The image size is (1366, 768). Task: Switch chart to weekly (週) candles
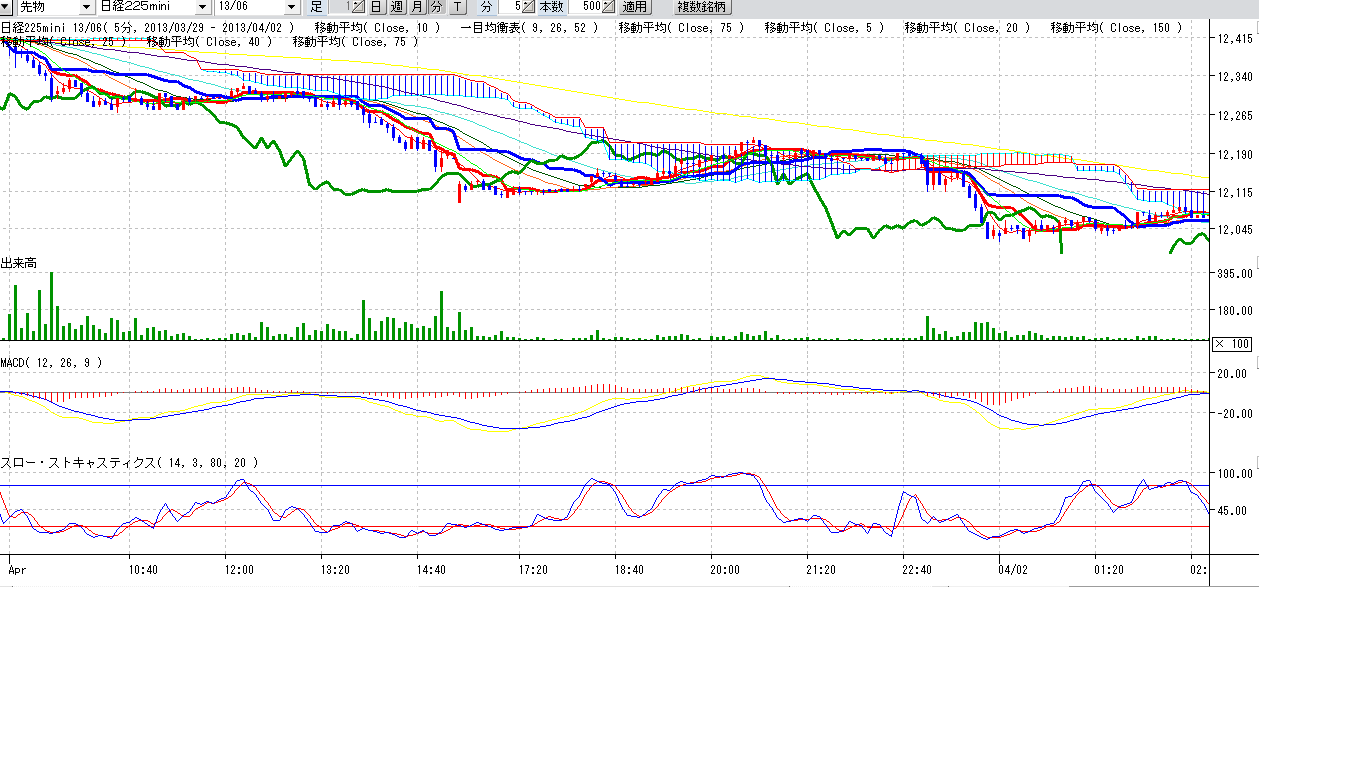pyautogui.click(x=396, y=7)
